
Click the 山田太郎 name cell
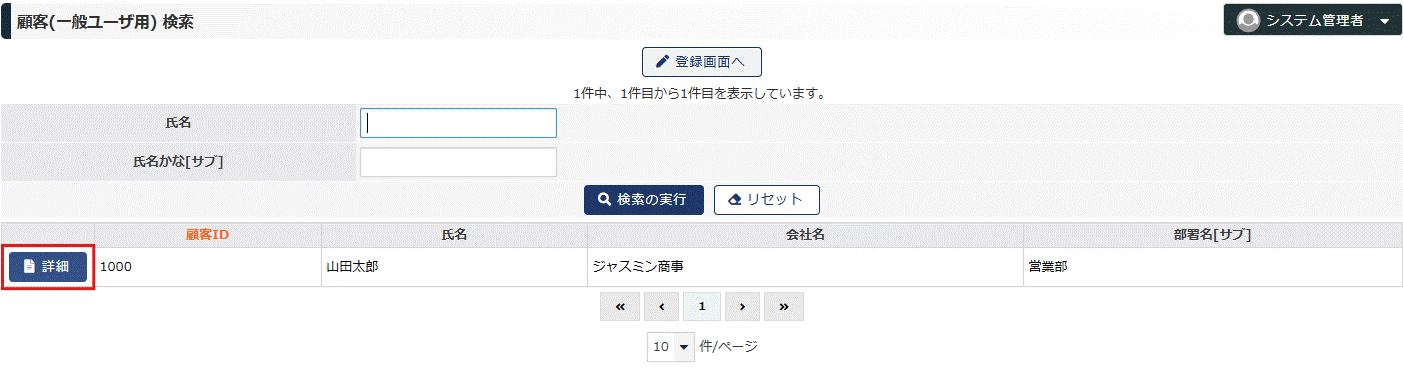pyautogui.click(x=454, y=268)
